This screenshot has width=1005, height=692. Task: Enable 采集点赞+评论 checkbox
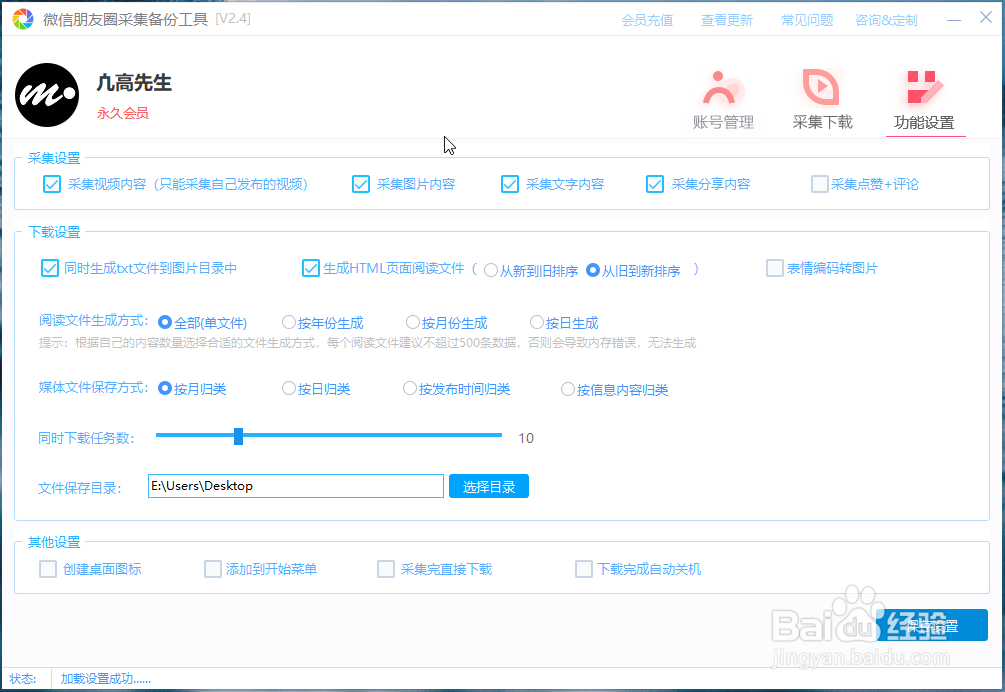click(x=820, y=185)
